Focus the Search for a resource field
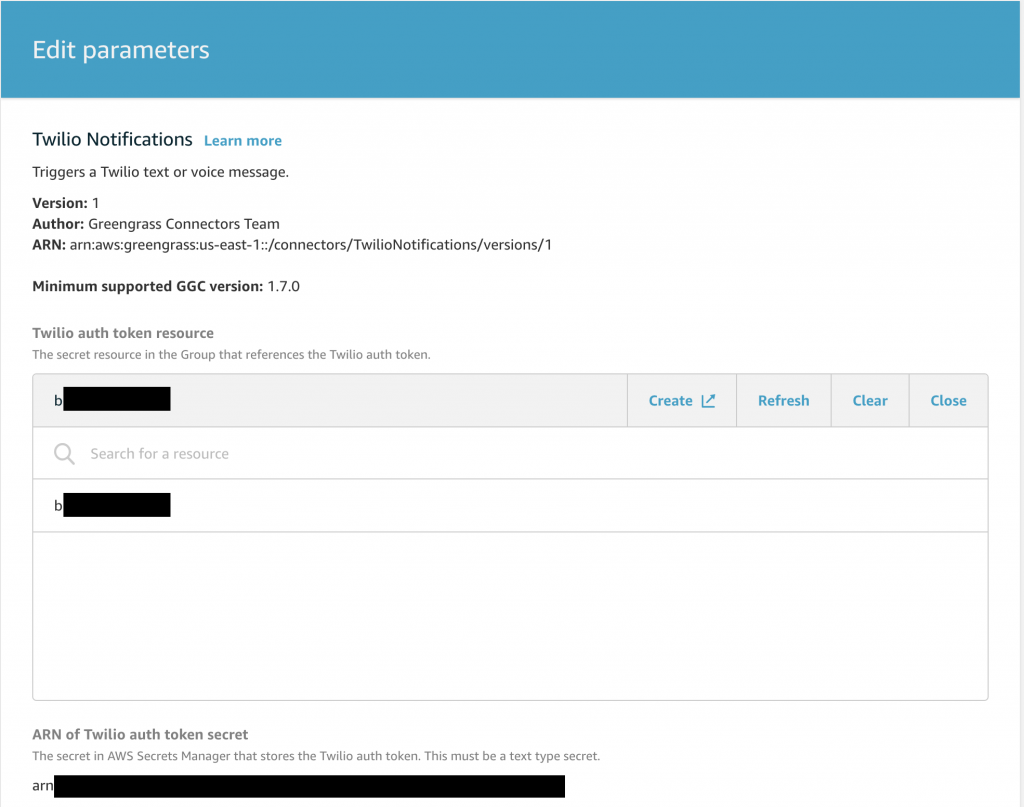The image size is (1024, 807). pos(510,453)
